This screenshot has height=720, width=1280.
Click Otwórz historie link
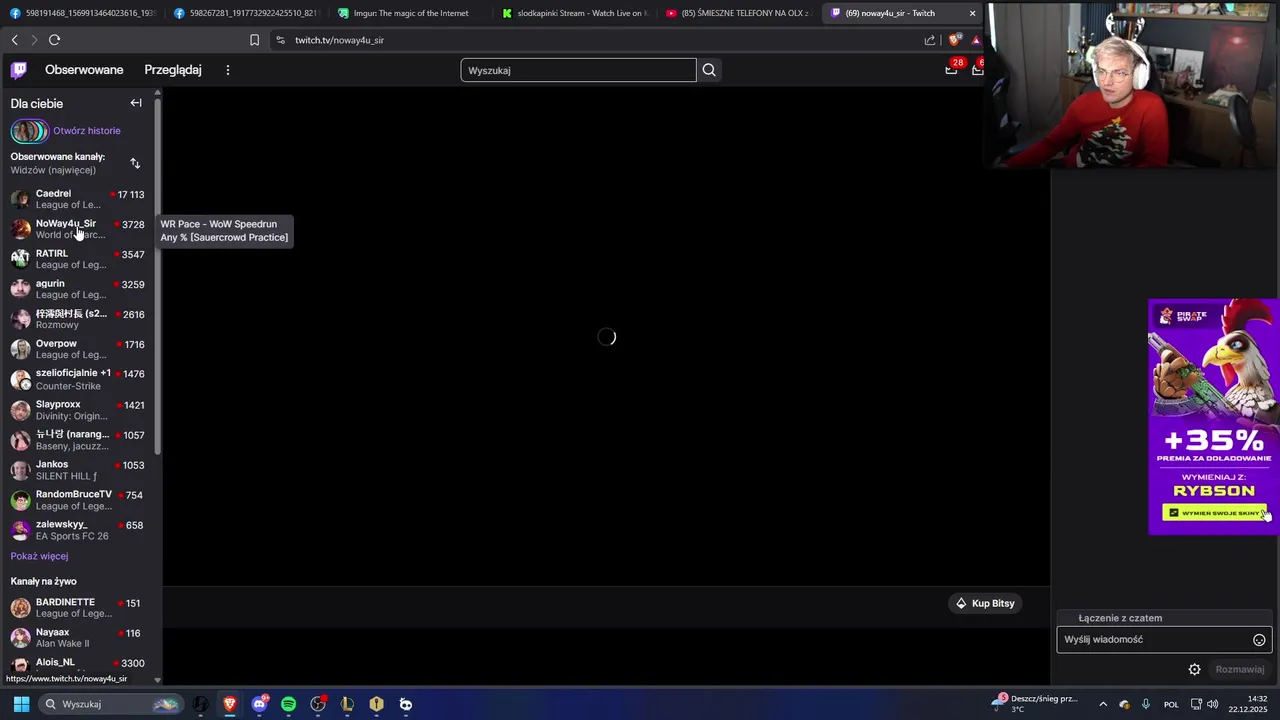pyautogui.click(x=87, y=131)
